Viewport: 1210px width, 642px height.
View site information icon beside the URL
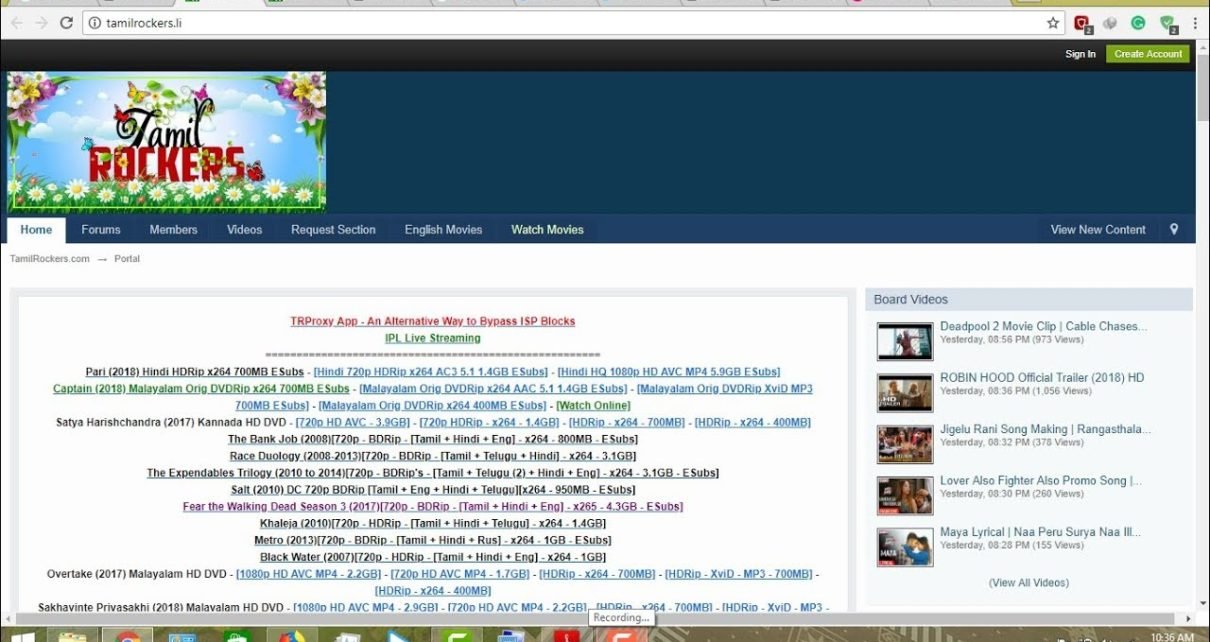coord(95,23)
